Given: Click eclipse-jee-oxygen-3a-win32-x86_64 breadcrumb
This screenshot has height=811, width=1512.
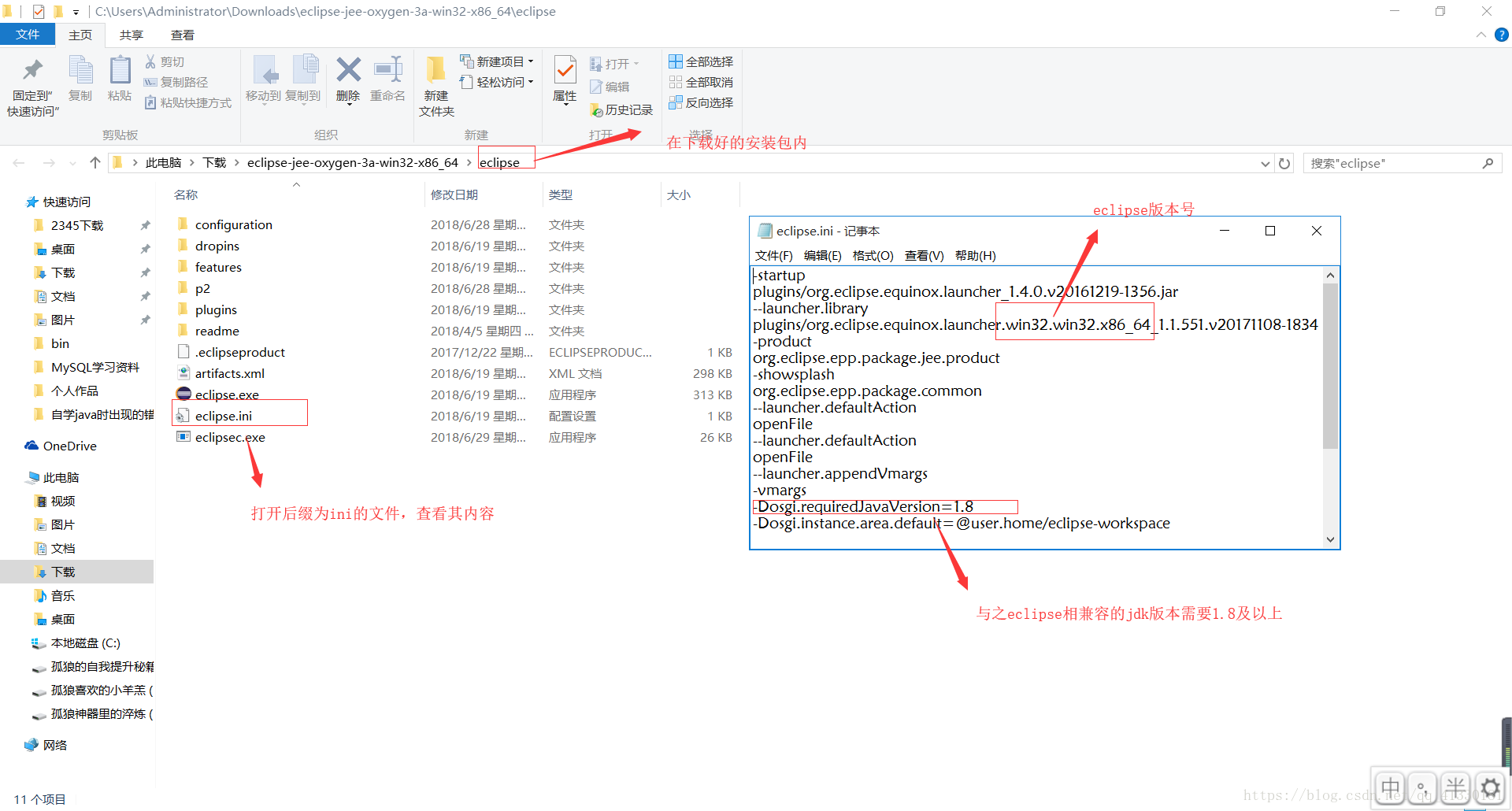Looking at the screenshot, I should tap(353, 162).
